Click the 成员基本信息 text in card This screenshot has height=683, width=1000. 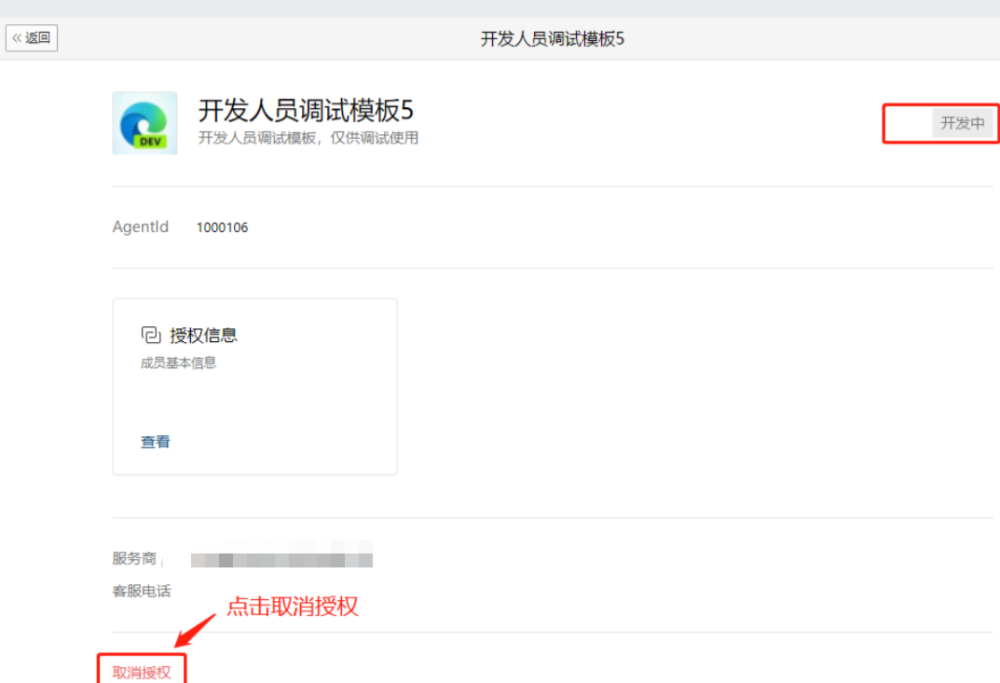(178, 363)
